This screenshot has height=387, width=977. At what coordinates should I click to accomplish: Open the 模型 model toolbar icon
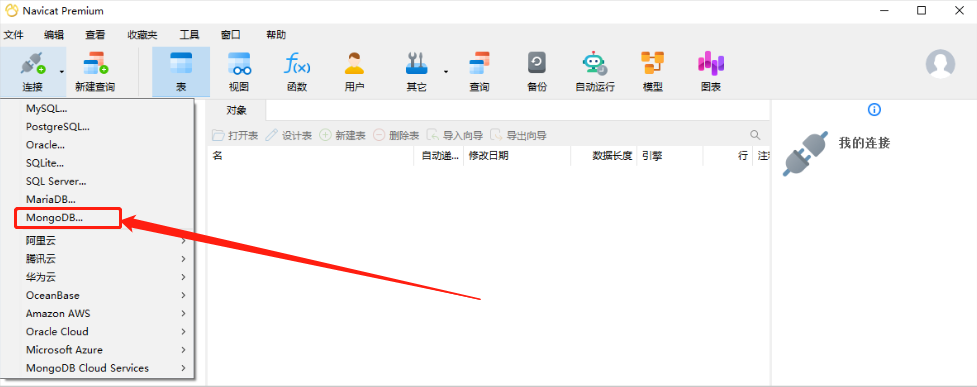click(x=652, y=64)
